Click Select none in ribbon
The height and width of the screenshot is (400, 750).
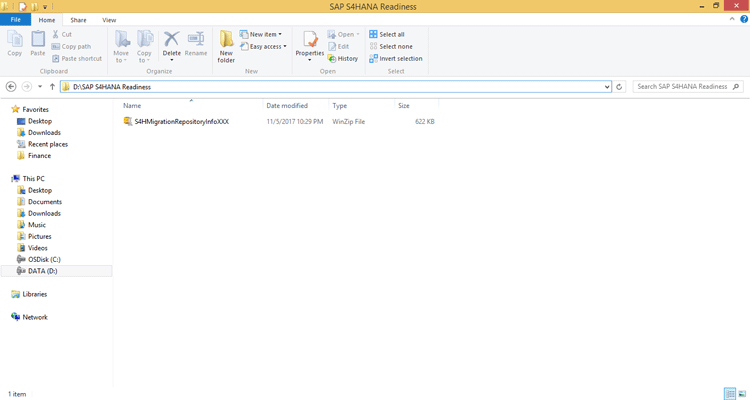[x=391, y=46]
